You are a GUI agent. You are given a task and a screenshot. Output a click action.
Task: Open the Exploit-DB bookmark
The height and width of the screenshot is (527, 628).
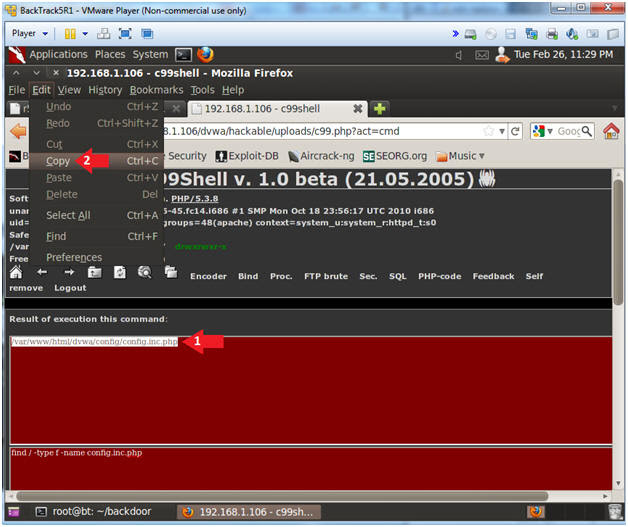tap(247, 156)
